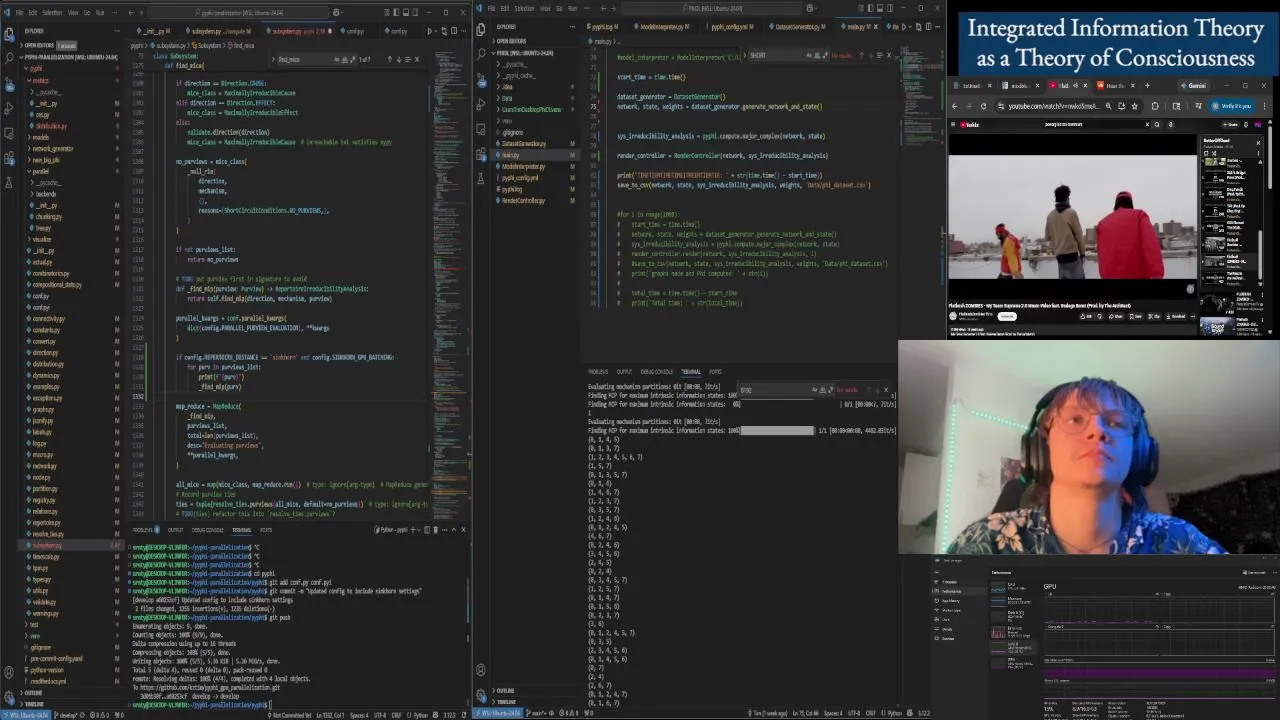This screenshot has height=720, width=1280.
Task: Open Run and Debug in left VS Code
Action: (x=9, y=108)
